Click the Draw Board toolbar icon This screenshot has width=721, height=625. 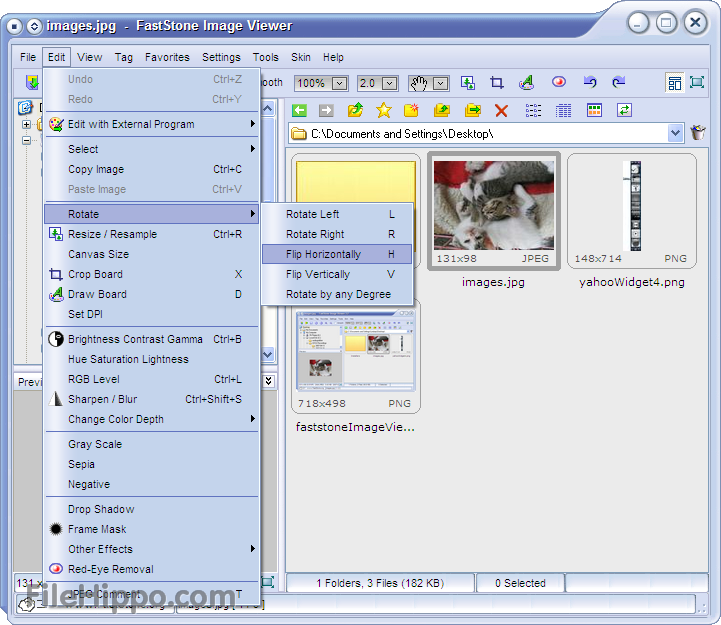[526, 83]
